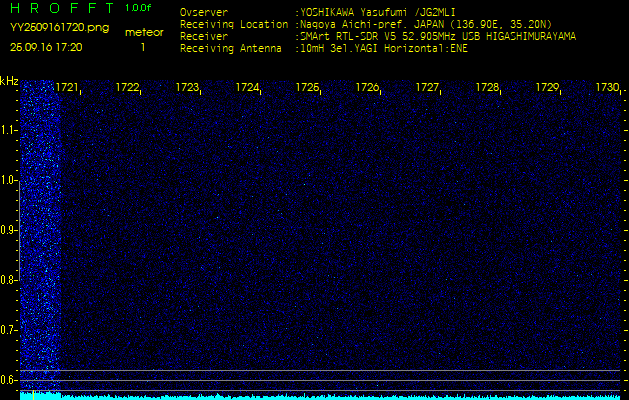This screenshot has width=629, height=400.
Task: Click the 1729 time marker
Action: (x=548, y=87)
